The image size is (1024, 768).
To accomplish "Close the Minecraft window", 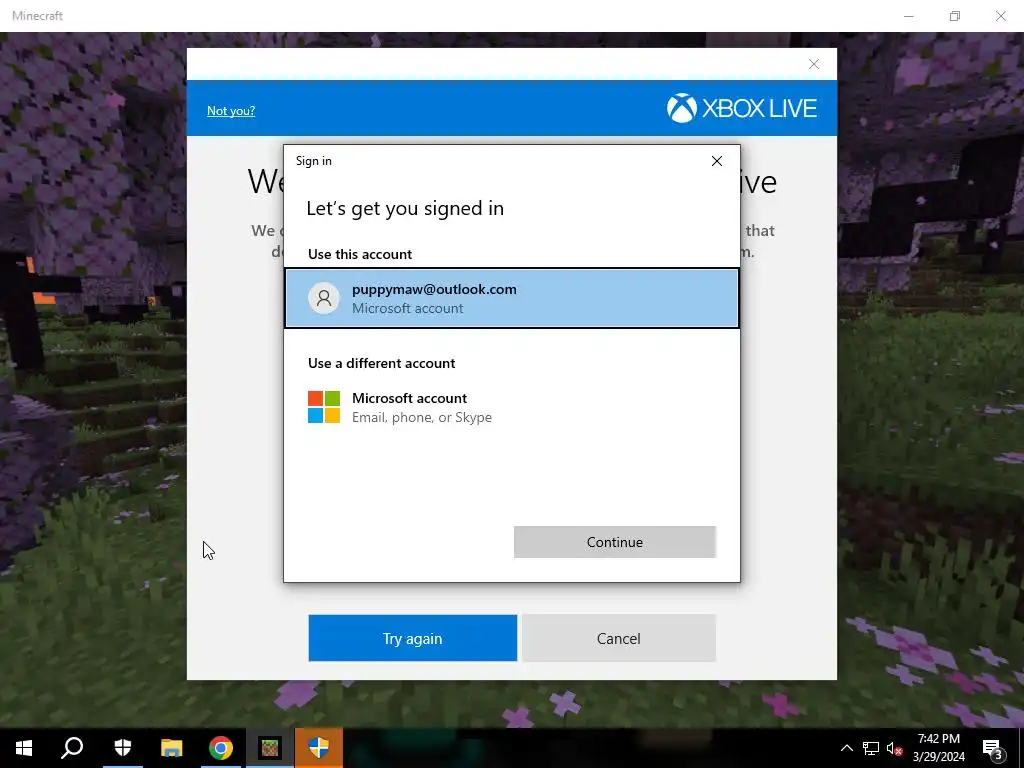I will coord(1000,16).
